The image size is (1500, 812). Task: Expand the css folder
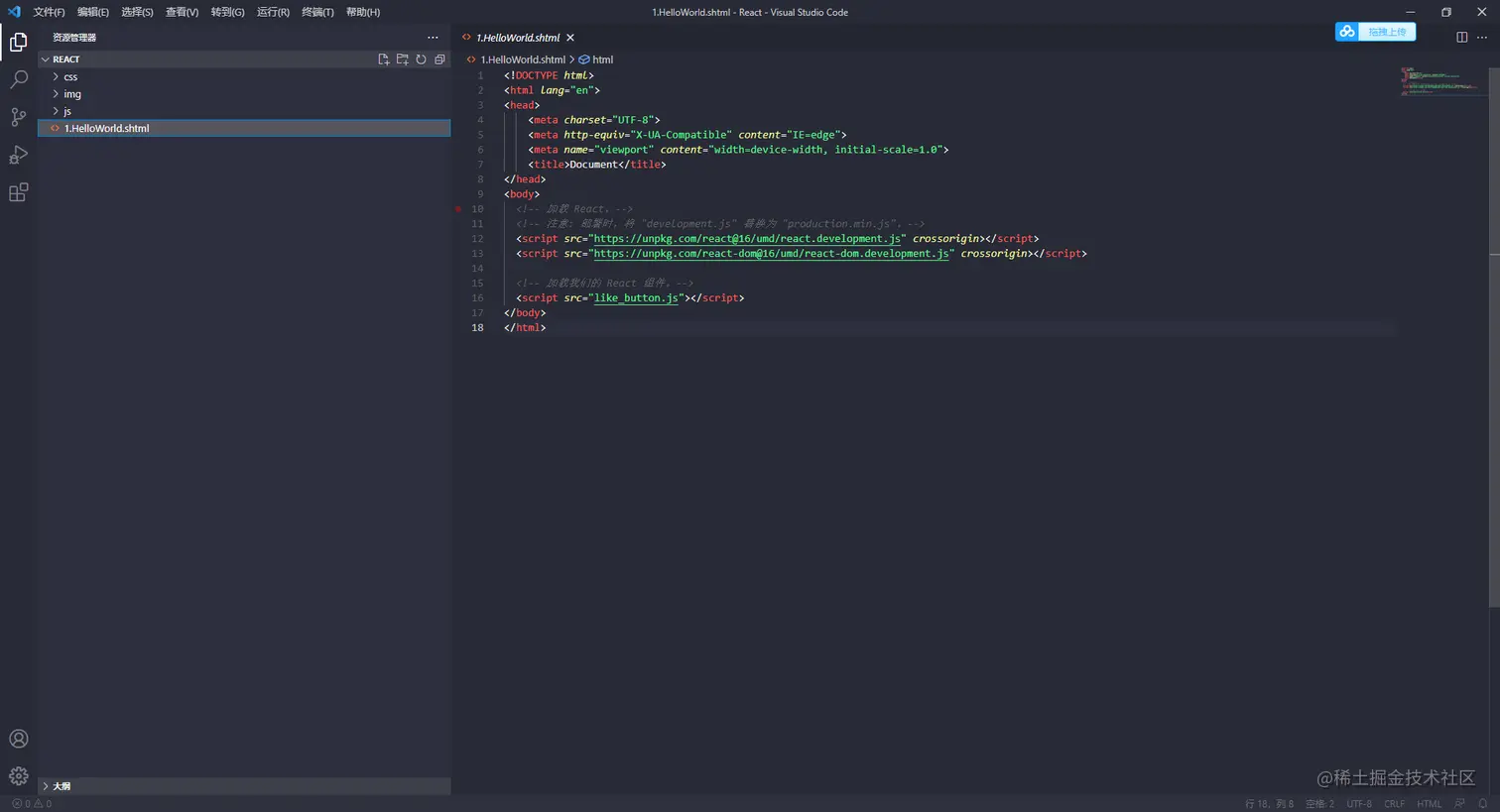pos(69,77)
